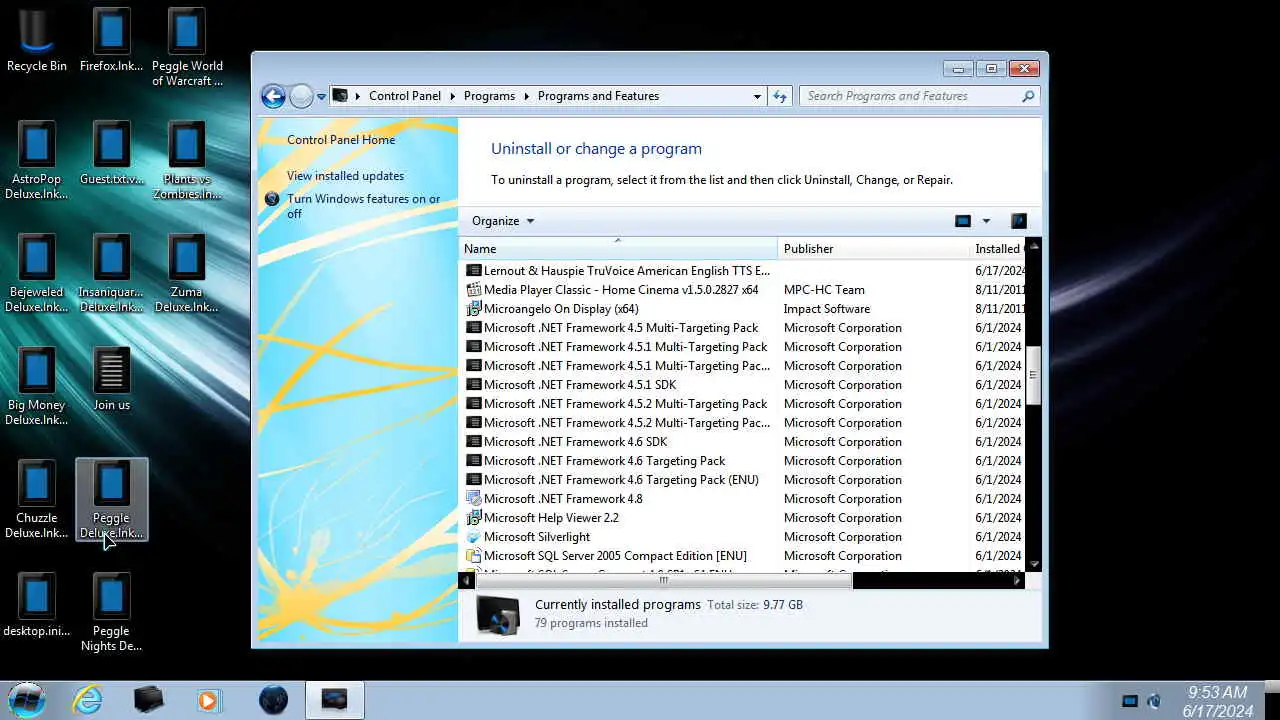
Task: Select the Join us desktop file
Action: 111,379
